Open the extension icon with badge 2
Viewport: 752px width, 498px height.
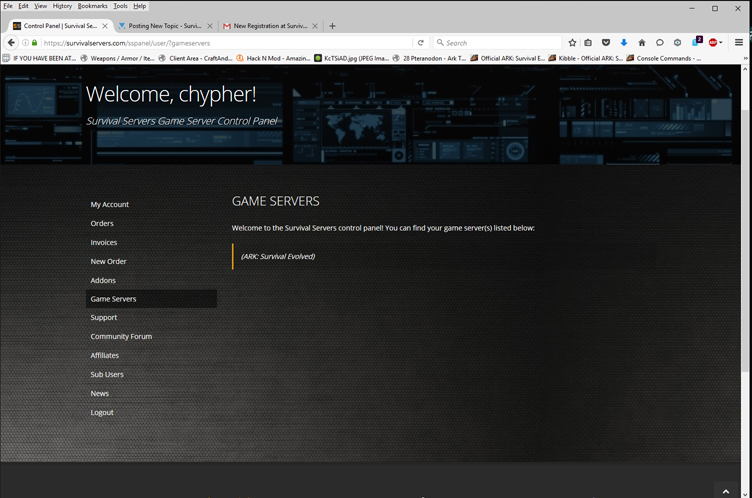(697, 42)
